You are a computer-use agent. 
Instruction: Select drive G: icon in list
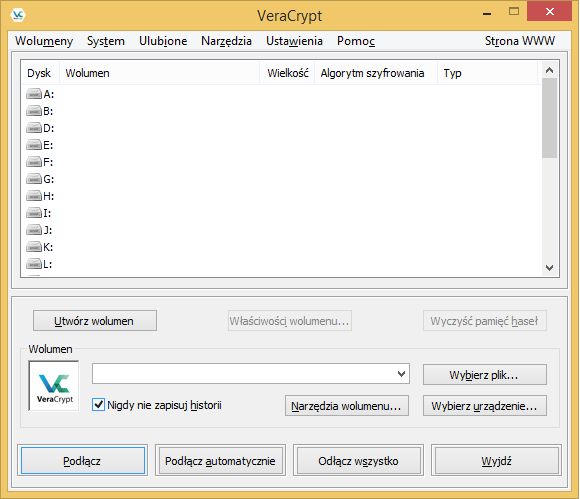pos(34,179)
